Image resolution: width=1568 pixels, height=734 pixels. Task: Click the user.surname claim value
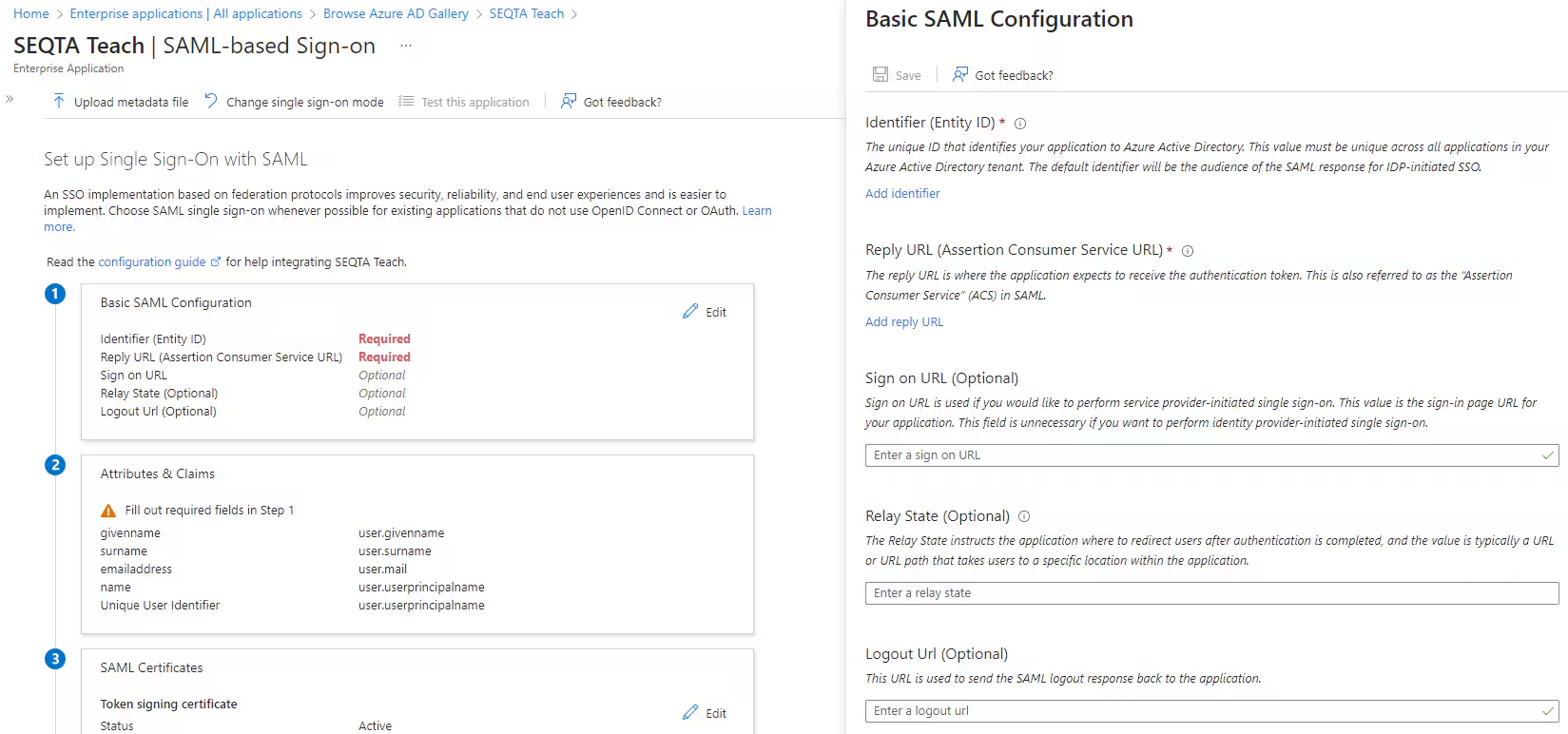[x=395, y=551]
